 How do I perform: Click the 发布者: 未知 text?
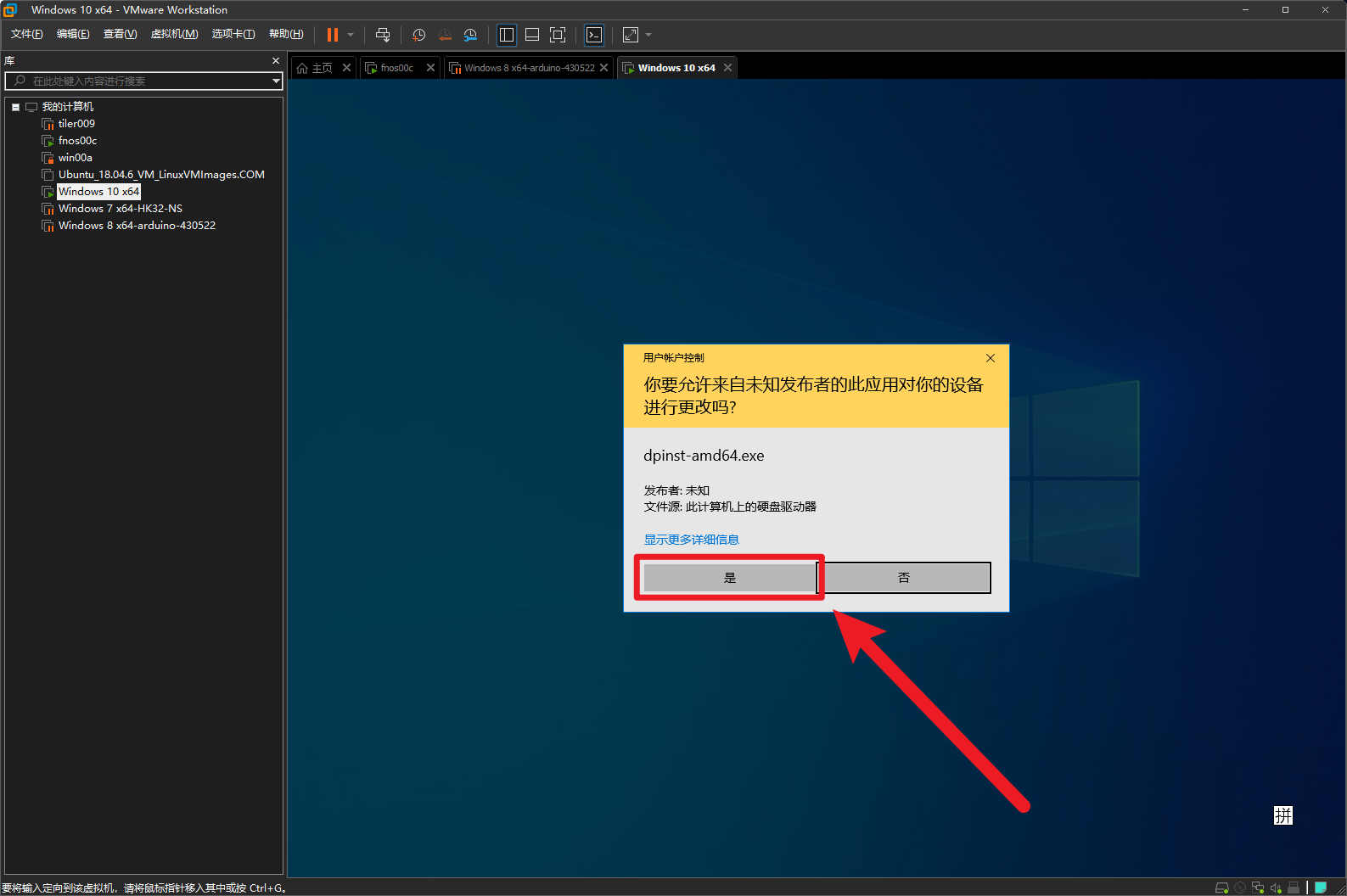tap(676, 490)
